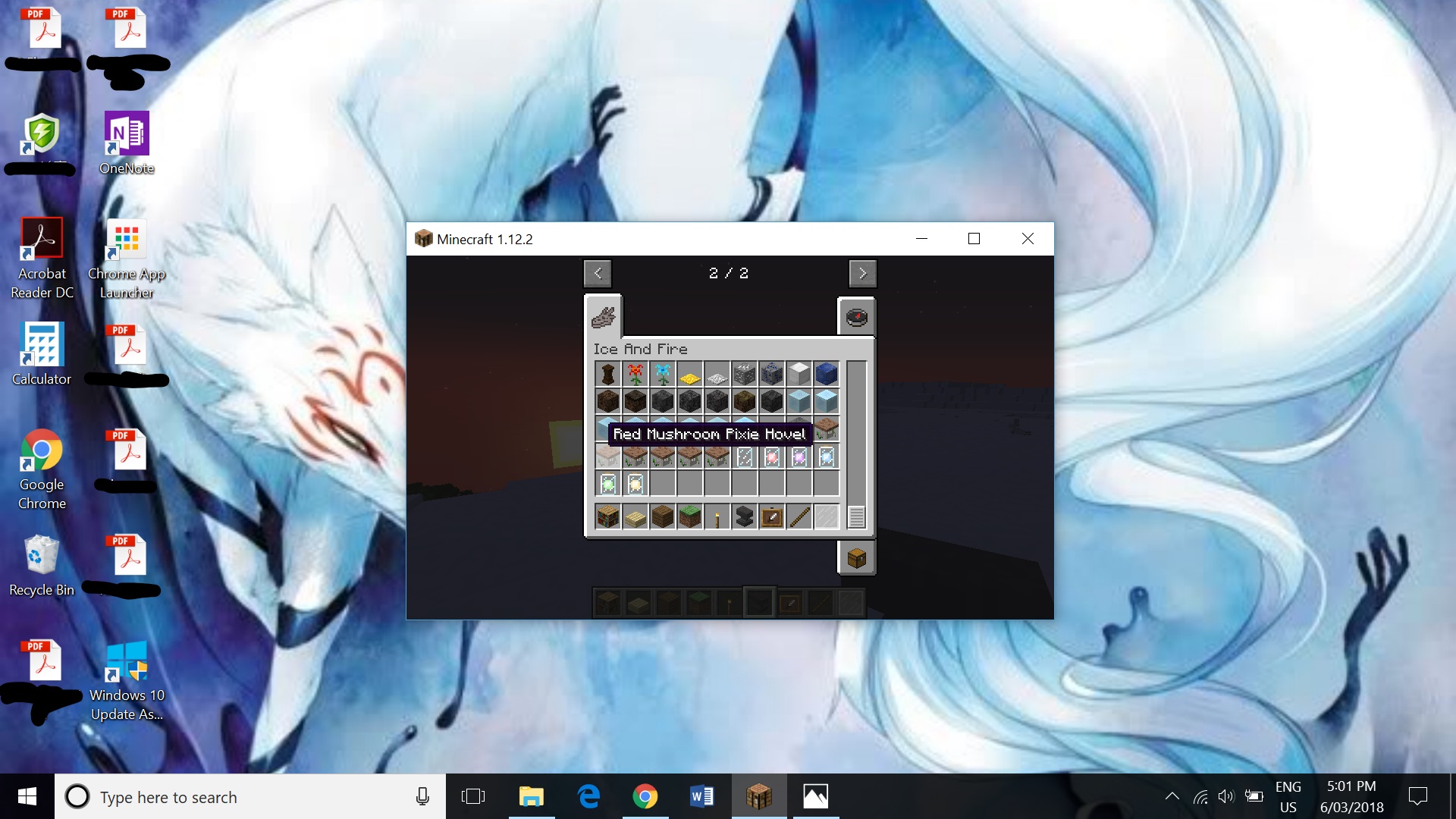Select the sapphire block item
This screenshot has height=819, width=1456.
[x=827, y=372]
